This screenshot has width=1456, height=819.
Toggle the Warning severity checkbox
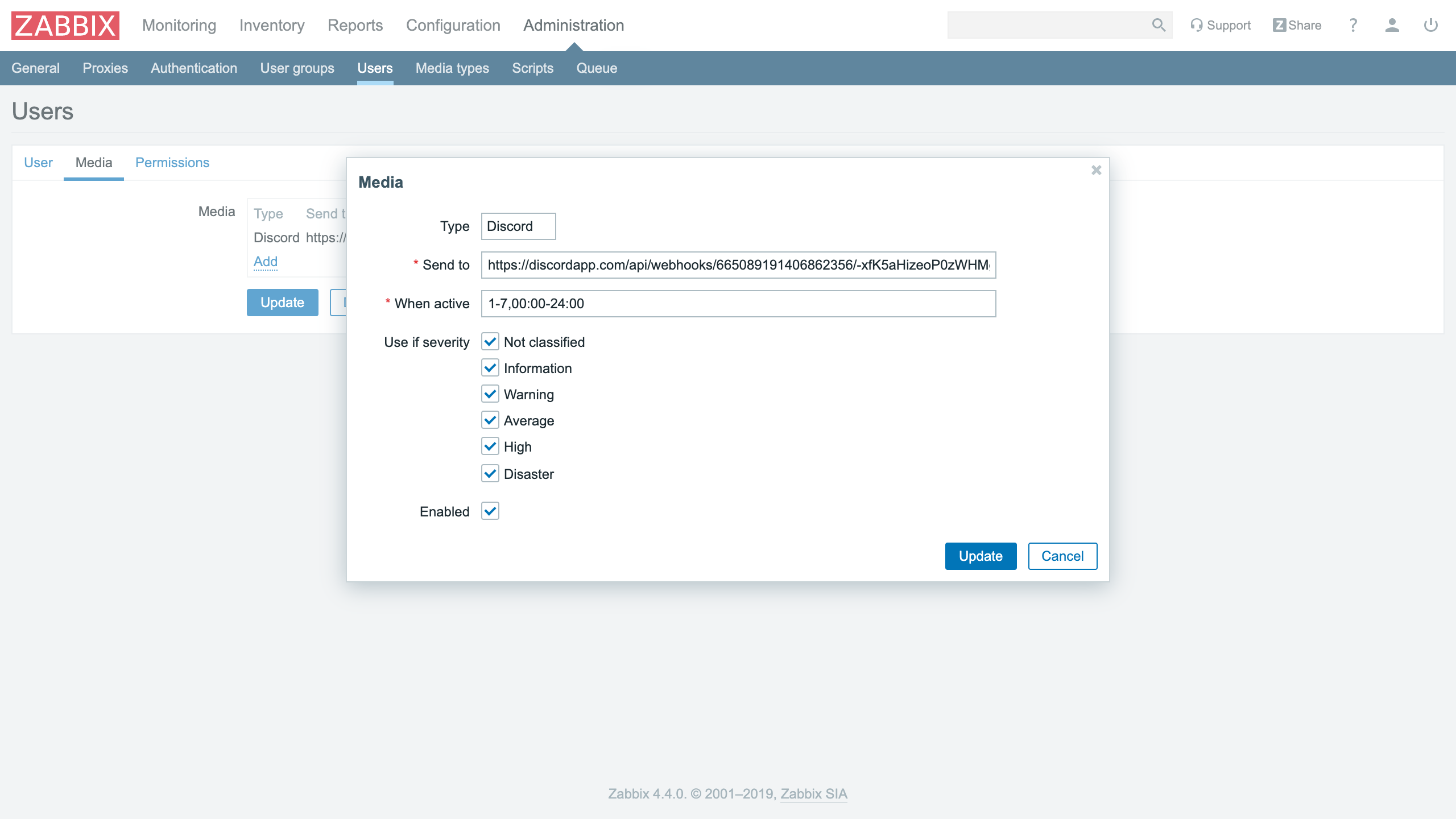[x=490, y=394]
